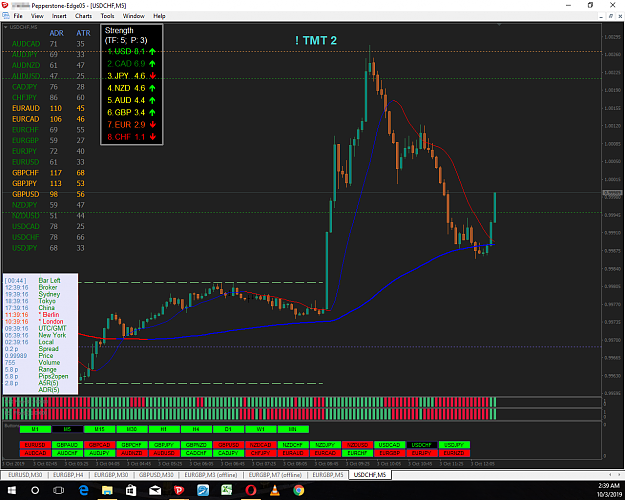Switch symbol with the AUDJPY button
Image resolution: width=625 pixels, height=500 pixels.
(x=100, y=453)
